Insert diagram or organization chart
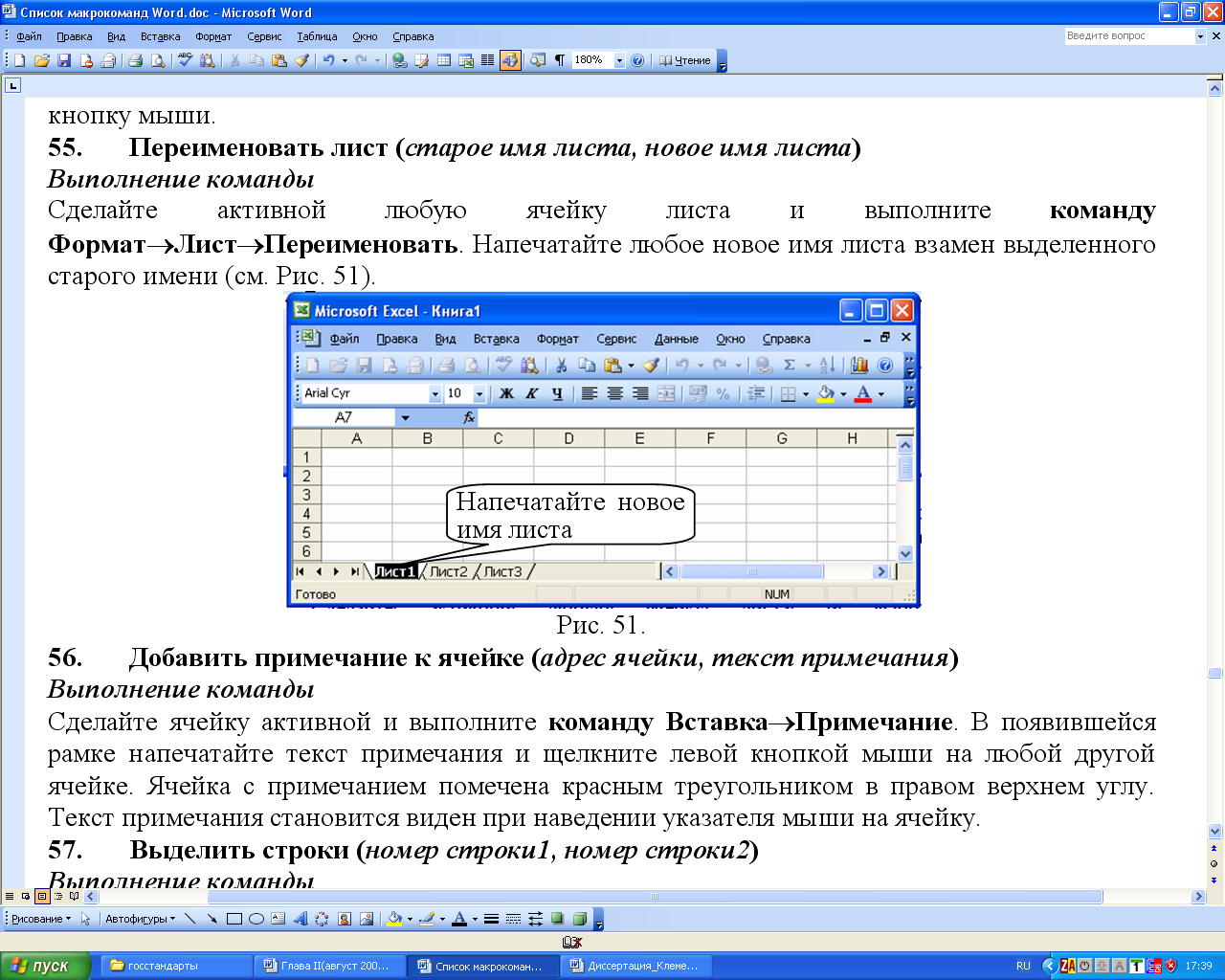Screen dimensions: 1225x980 click(322, 919)
